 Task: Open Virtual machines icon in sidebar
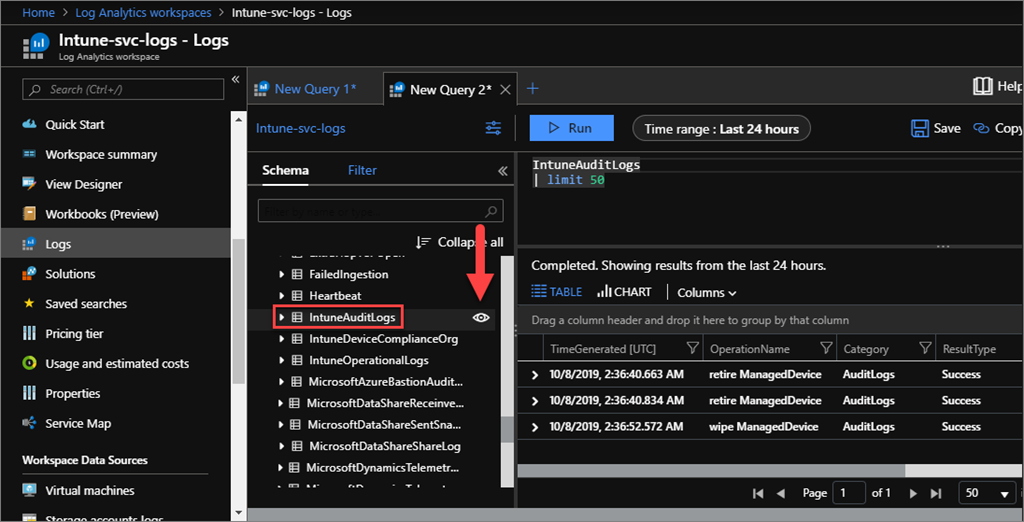point(29,490)
